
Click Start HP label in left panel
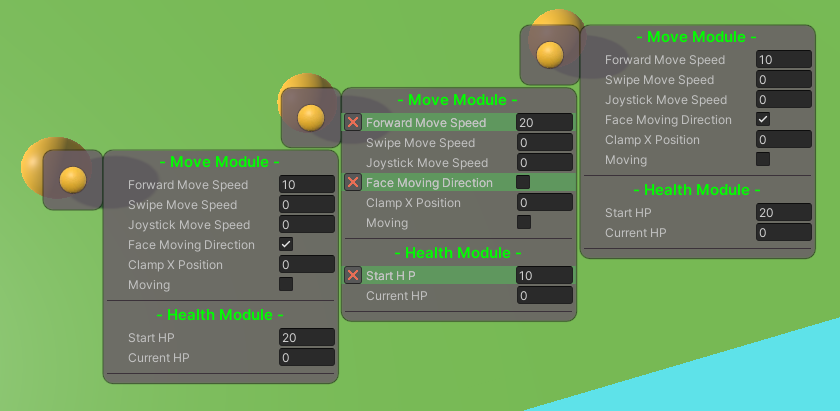(x=151, y=338)
